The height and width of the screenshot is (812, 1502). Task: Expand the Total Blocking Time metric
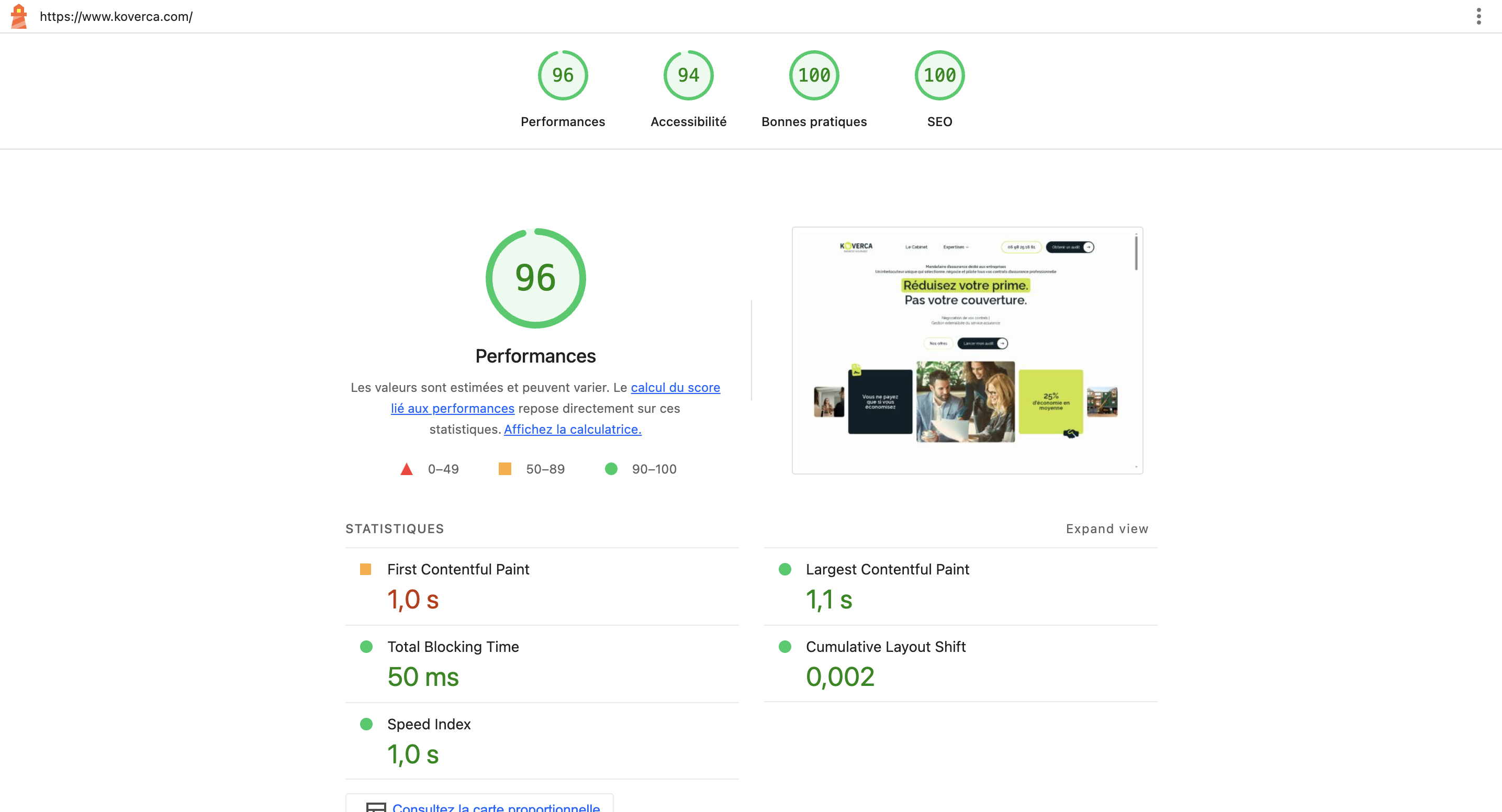pos(542,664)
